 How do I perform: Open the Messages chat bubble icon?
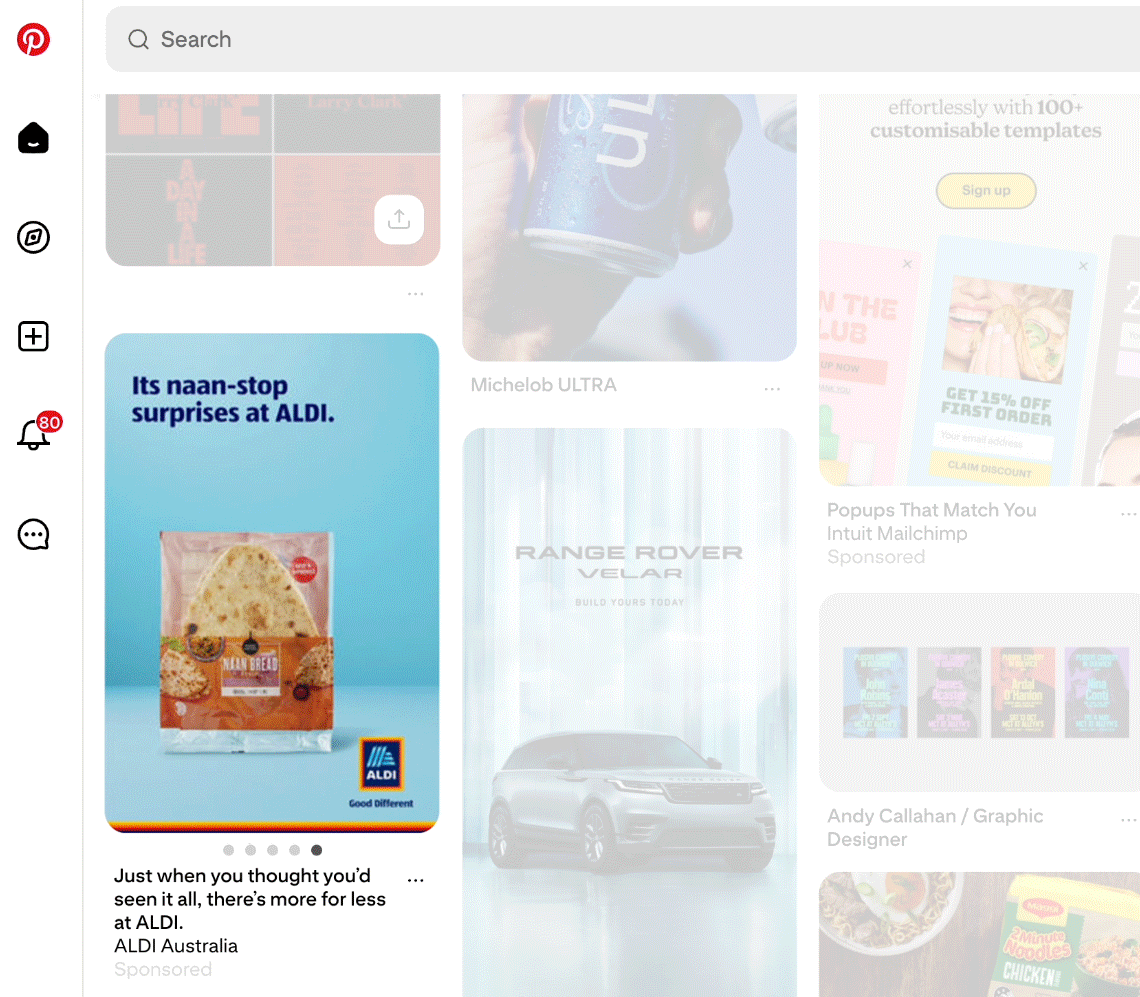[x=33, y=534]
